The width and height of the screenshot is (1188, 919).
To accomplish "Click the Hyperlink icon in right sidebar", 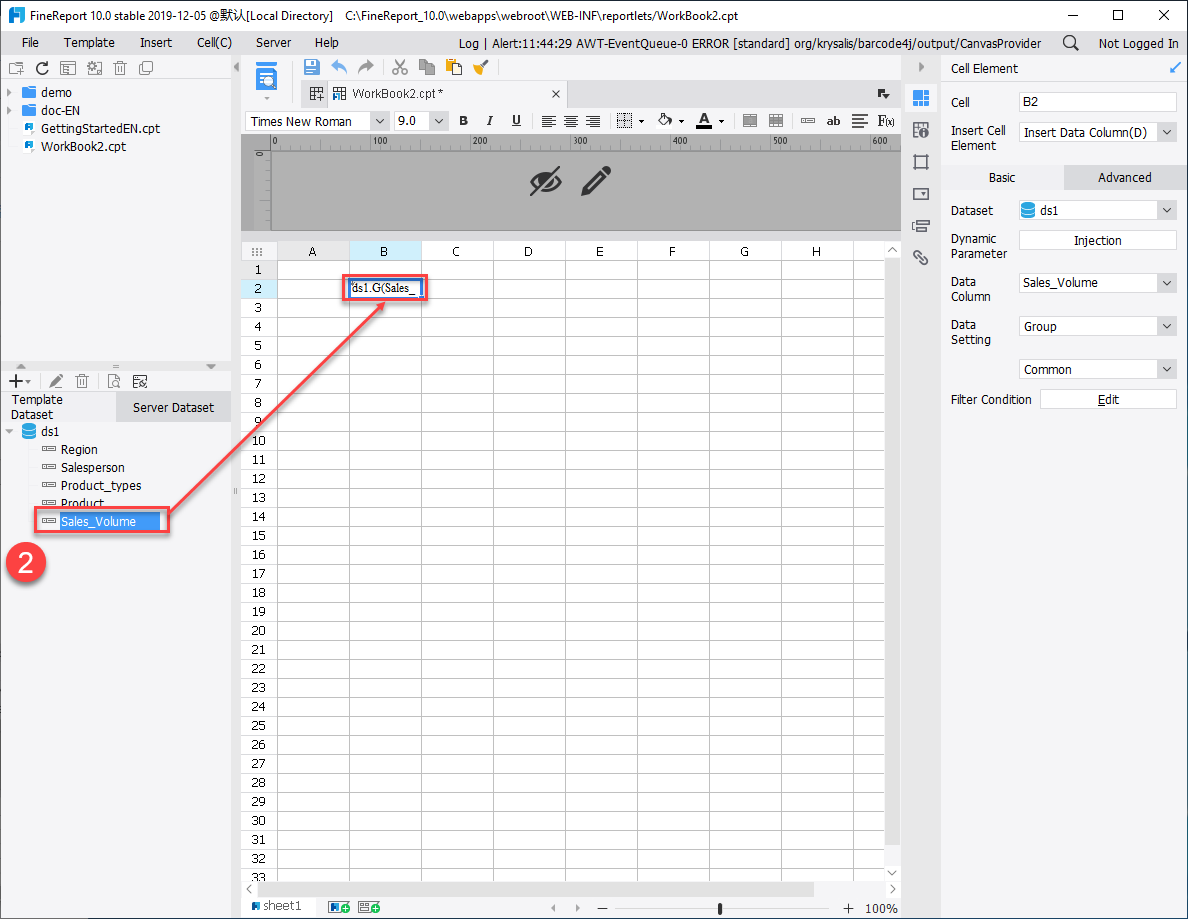I will pos(921,257).
